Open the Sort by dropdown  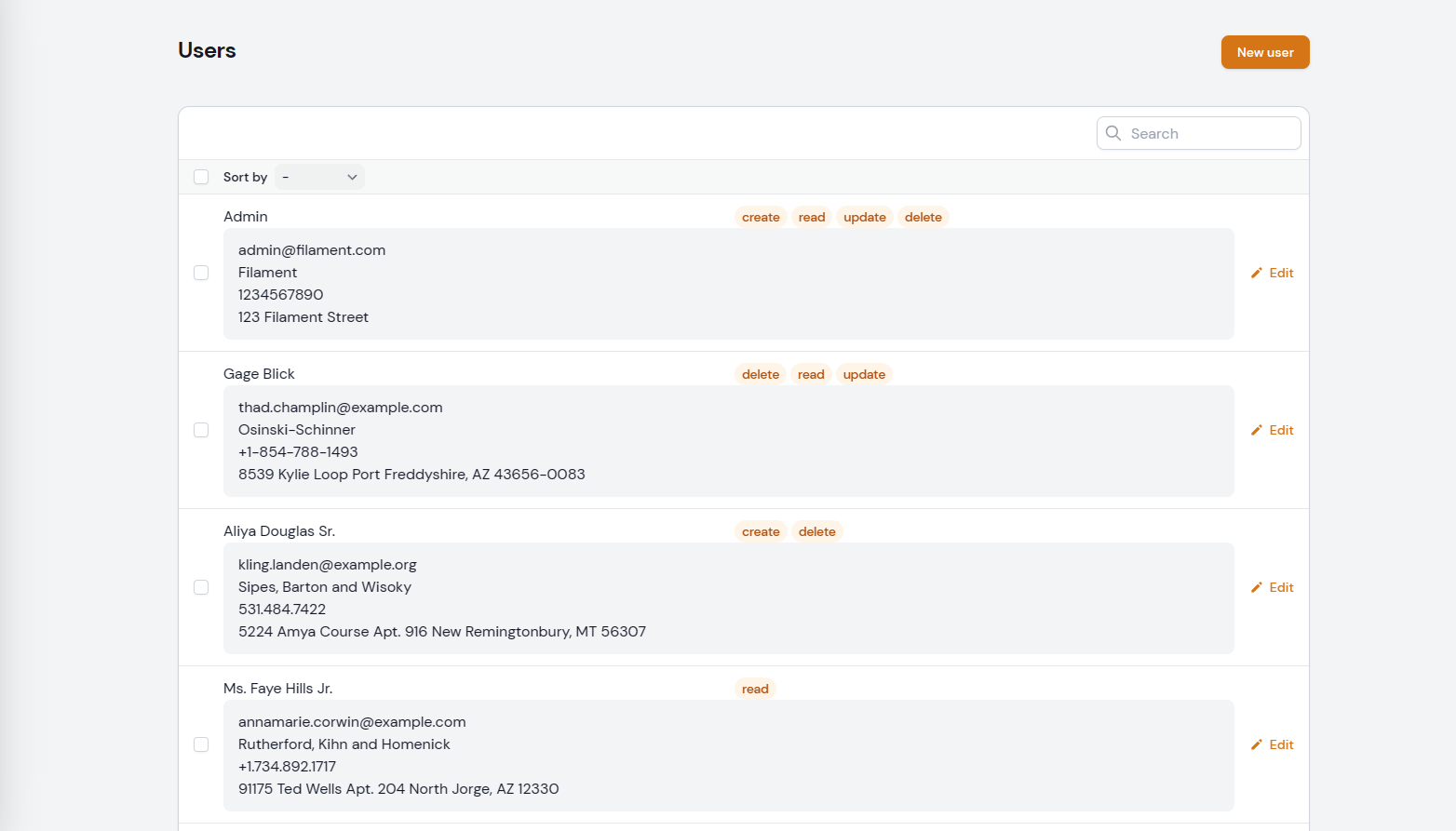(x=318, y=177)
